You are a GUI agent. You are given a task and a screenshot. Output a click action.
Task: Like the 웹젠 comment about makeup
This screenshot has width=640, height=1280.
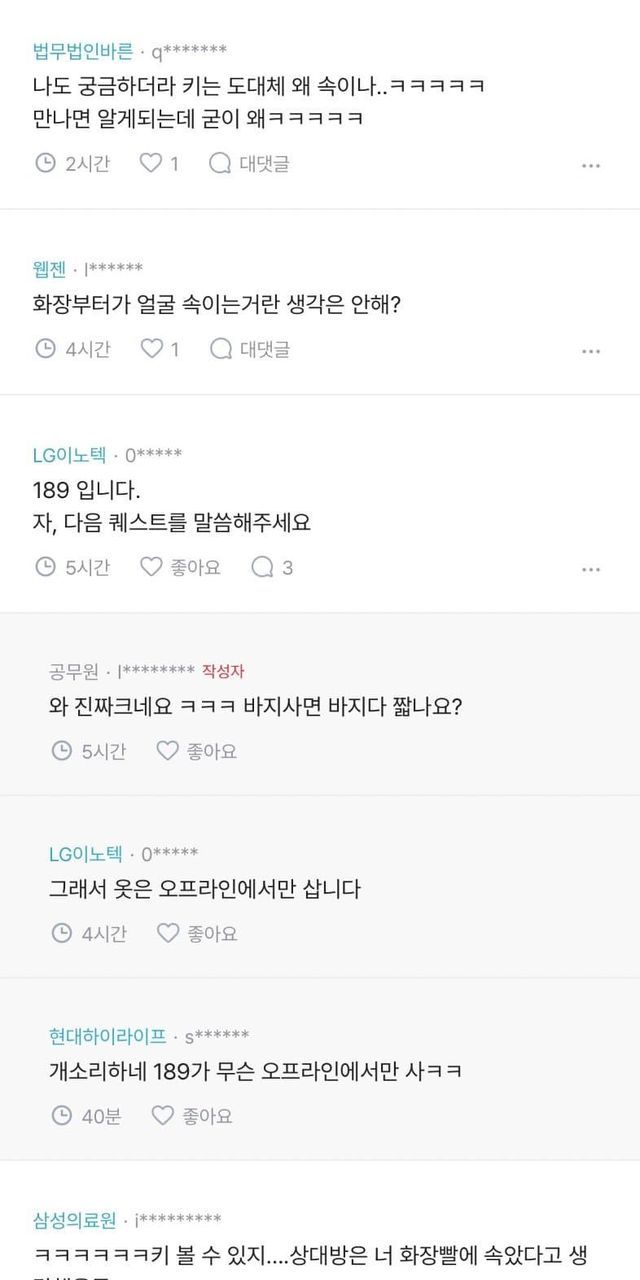(x=151, y=349)
